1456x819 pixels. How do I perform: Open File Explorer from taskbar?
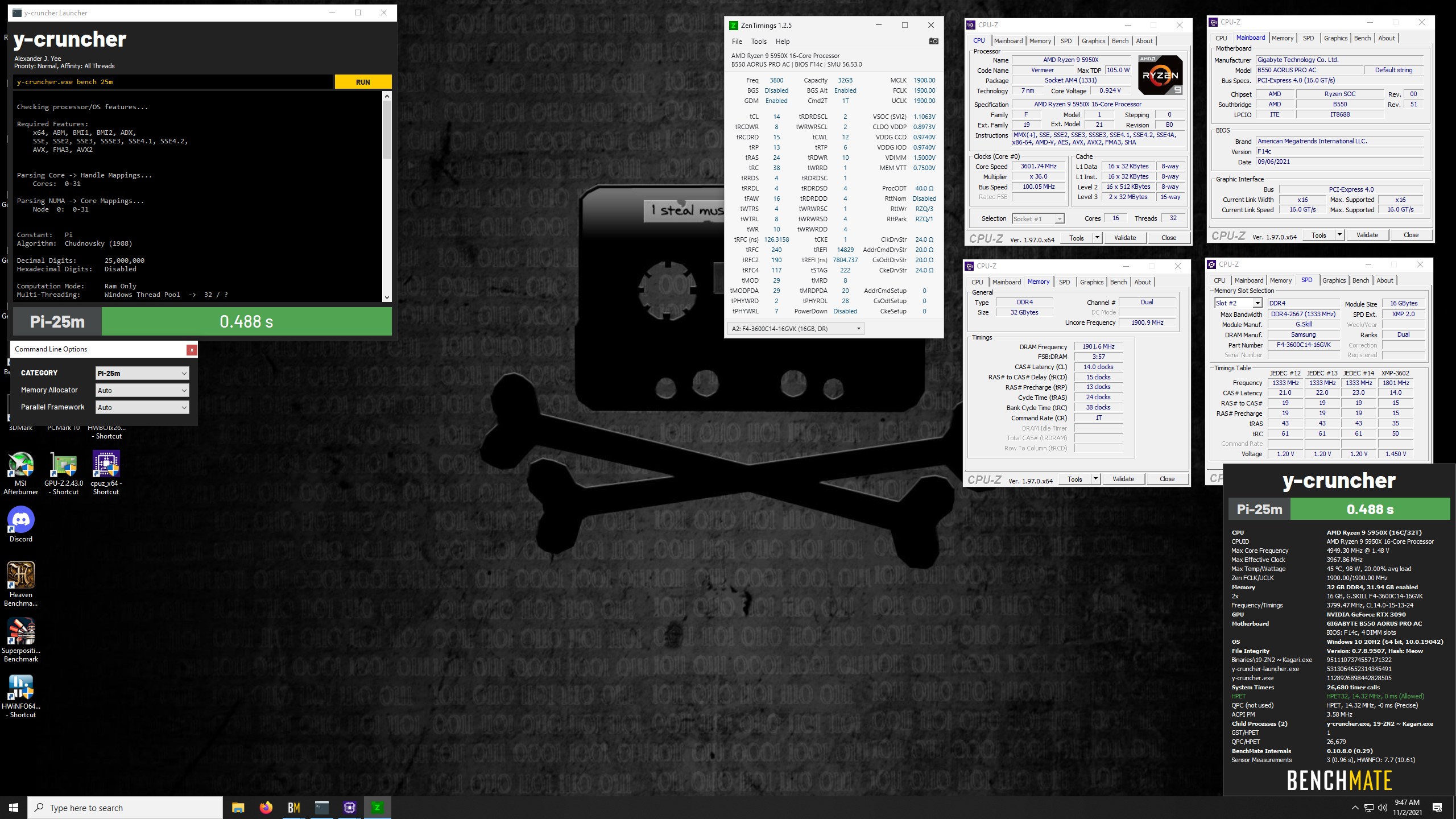coord(238,808)
